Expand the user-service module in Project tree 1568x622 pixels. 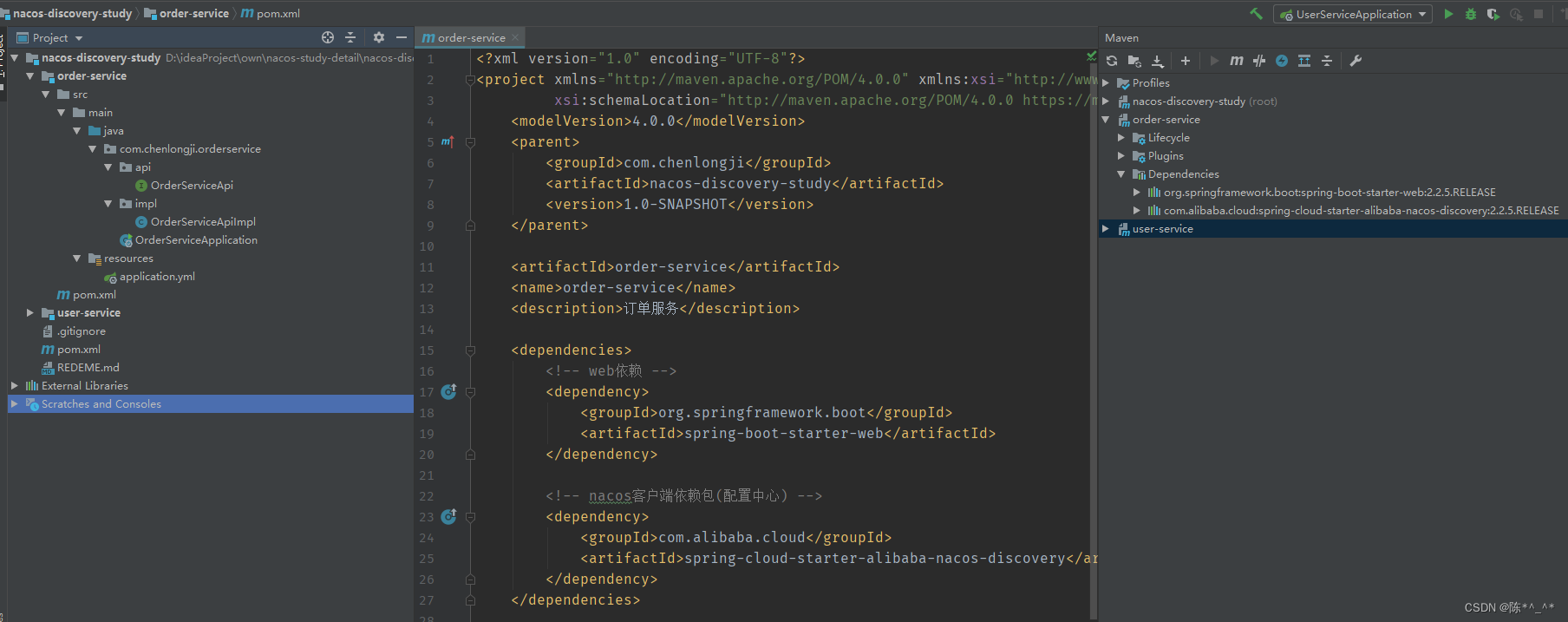pos(30,312)
